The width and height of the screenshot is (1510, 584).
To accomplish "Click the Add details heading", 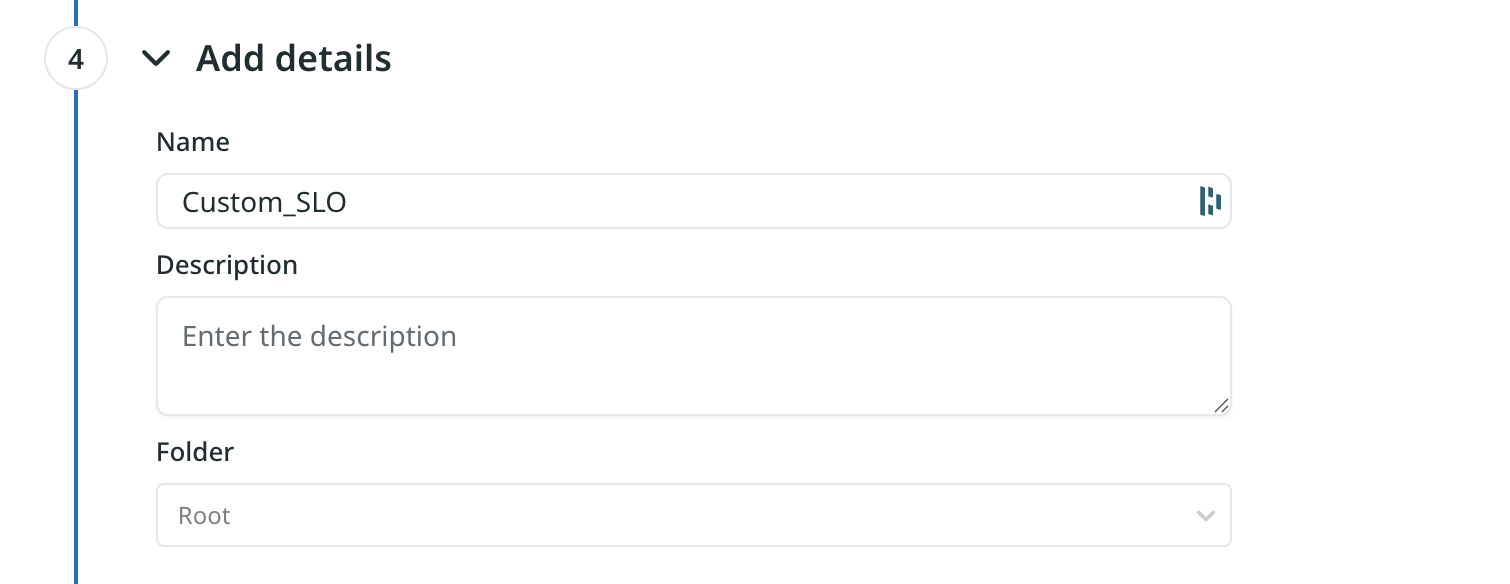I will click(x=294, y=59).
